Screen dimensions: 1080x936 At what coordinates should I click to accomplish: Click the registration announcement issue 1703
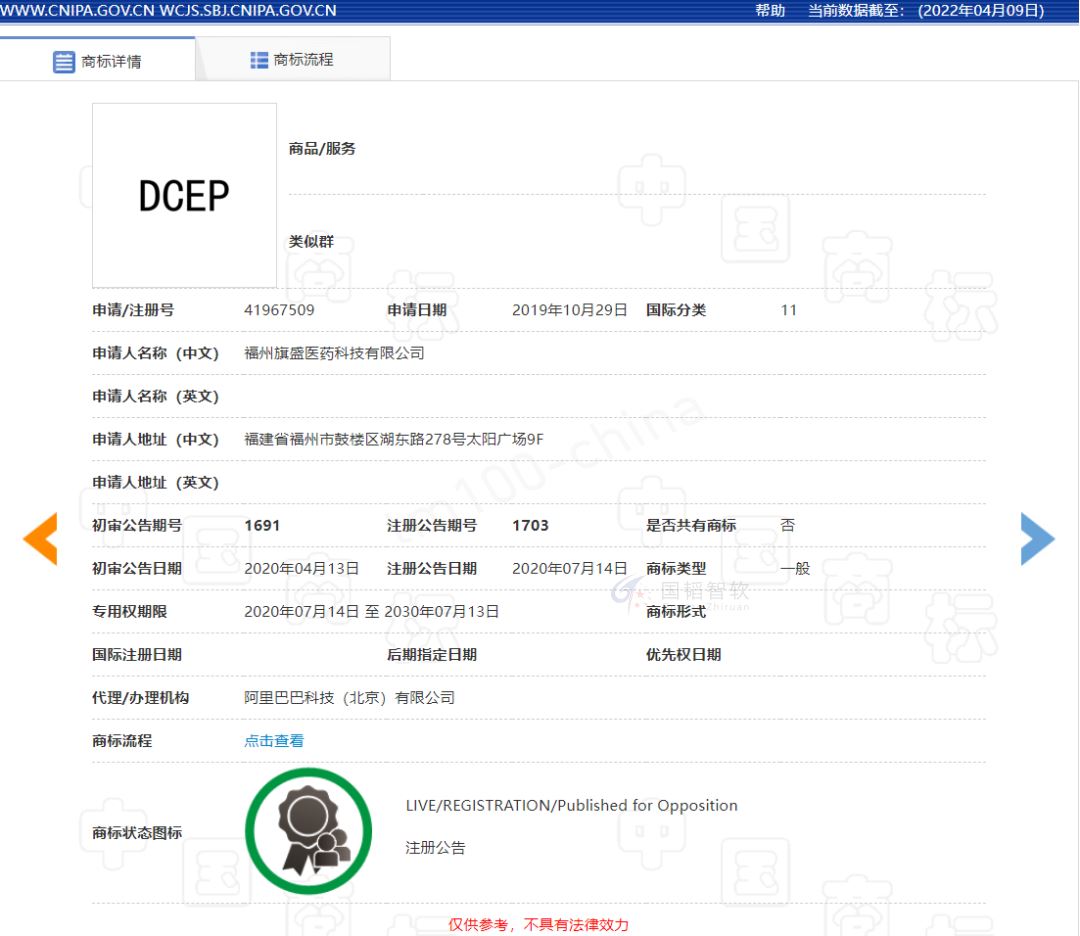[530, 526]
